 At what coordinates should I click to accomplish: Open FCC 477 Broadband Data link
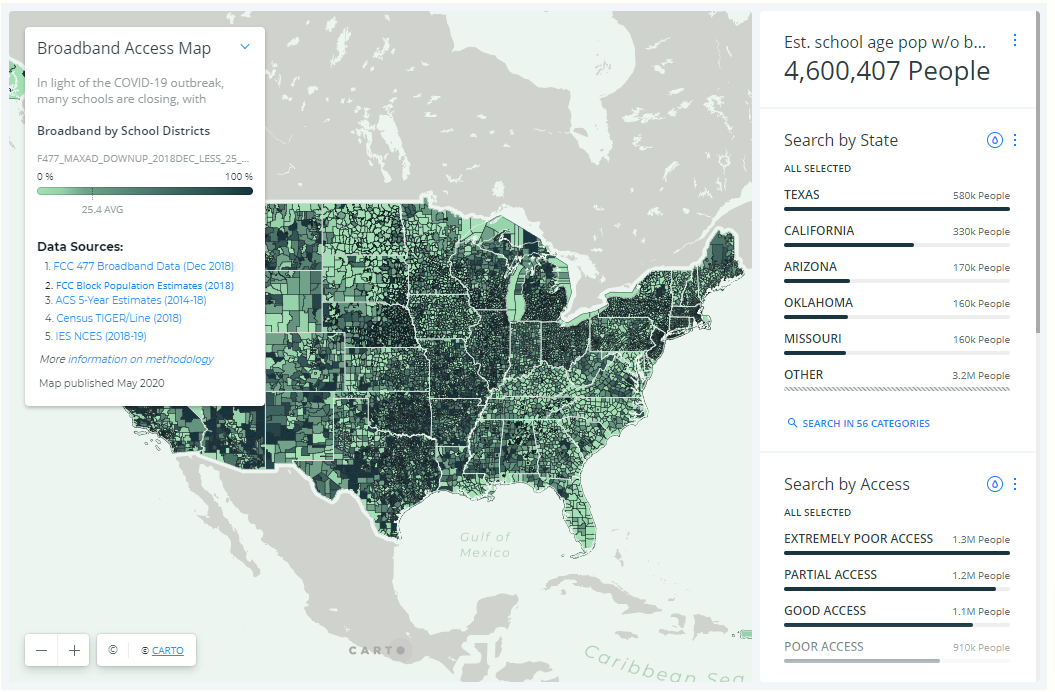(x=143, y=266)
